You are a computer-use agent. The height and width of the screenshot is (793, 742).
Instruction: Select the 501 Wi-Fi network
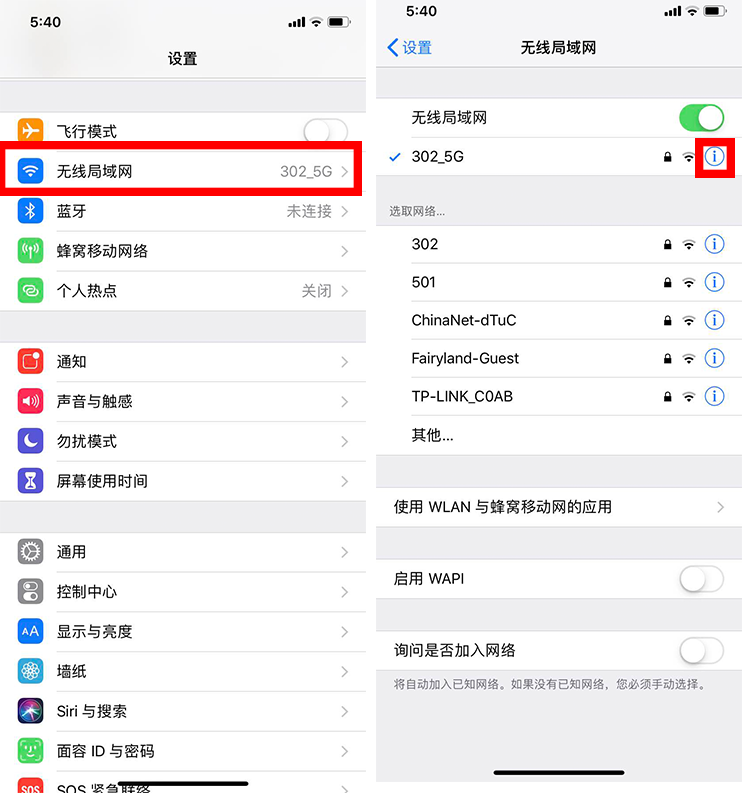coord(559,282)
